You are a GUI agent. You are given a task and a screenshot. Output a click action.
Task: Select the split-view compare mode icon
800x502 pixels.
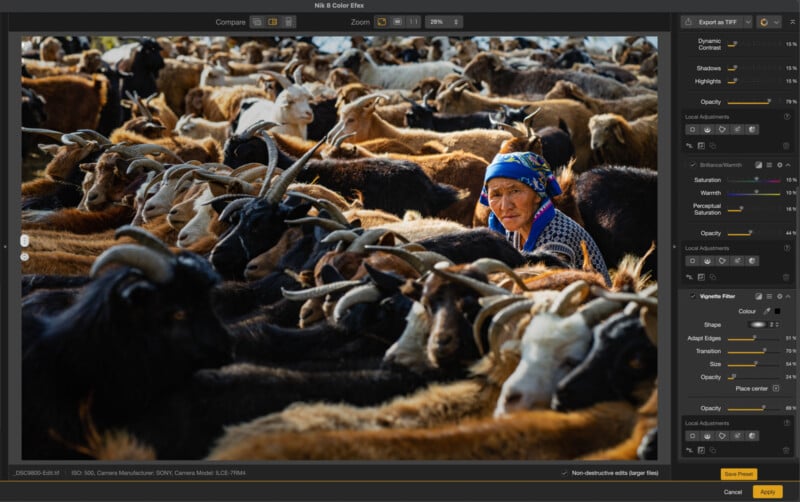click(x=272, y=21)
